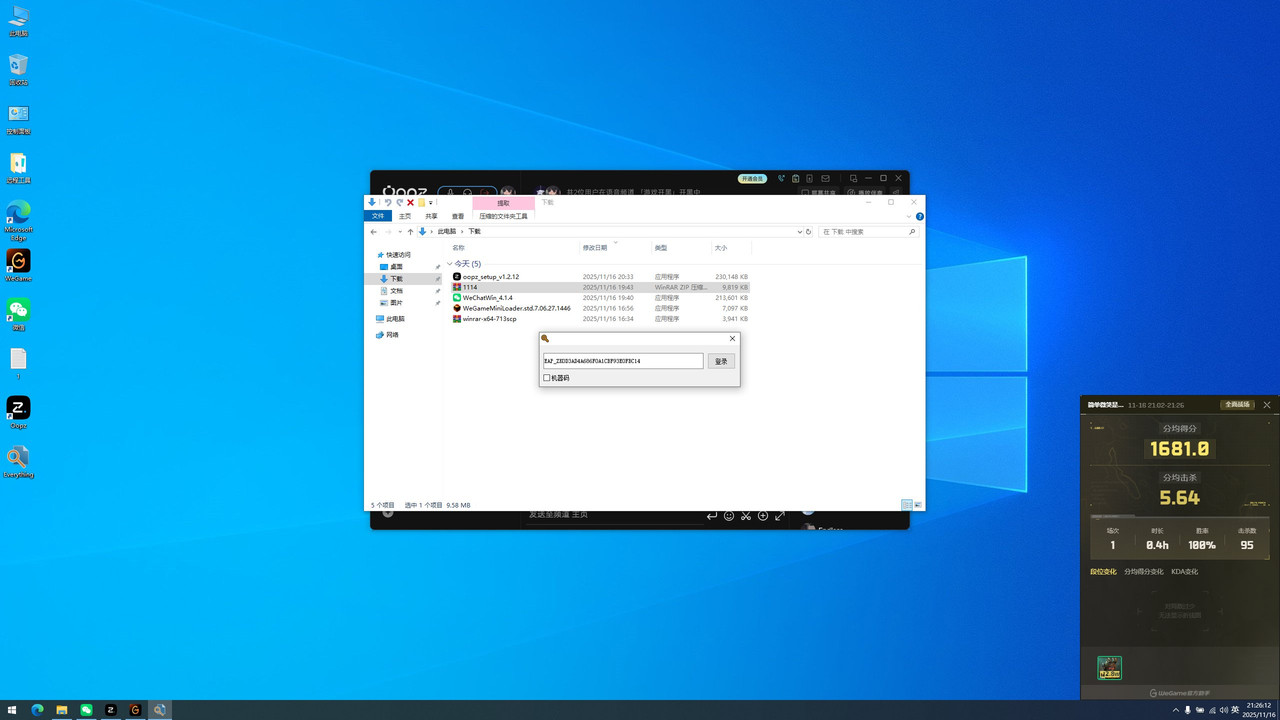Image resolution: width=1280 pixels, height=720 pixels.
Task: Open the address bar history dropdown
Action: 799,231
